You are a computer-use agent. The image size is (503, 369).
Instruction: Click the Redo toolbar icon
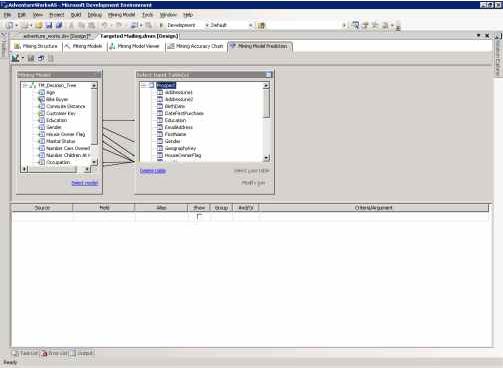point(119,25)
